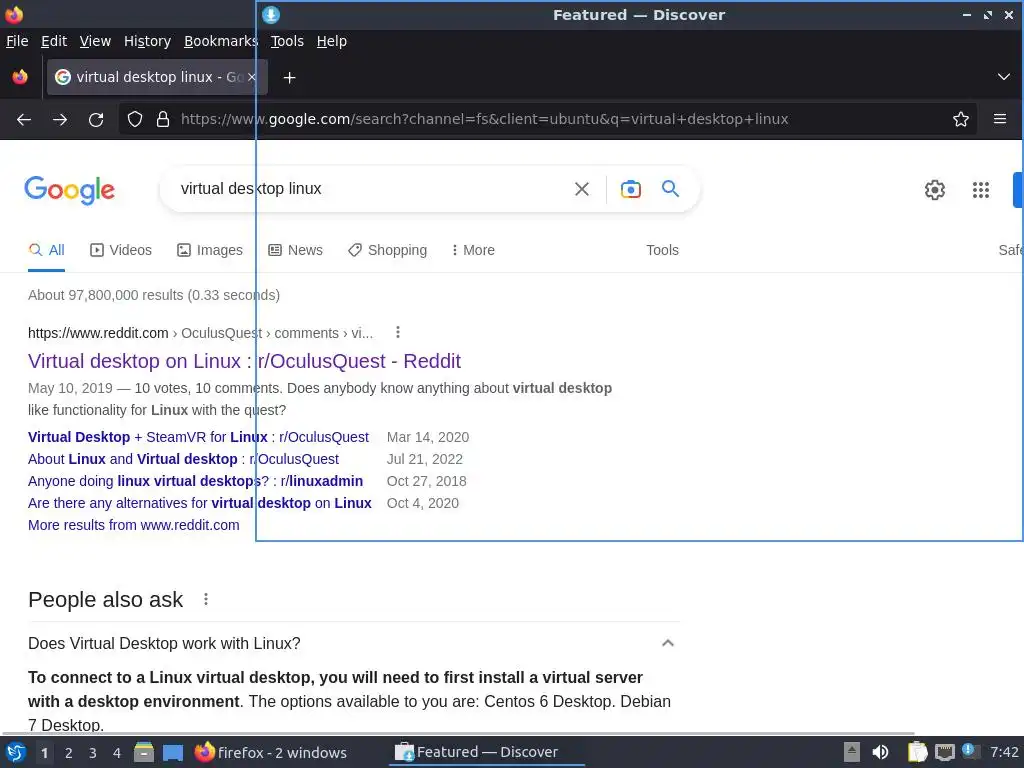Collapse the Does Virtual Desktop work question
The width and height of the screenshot is (1024, 768).
667,643
